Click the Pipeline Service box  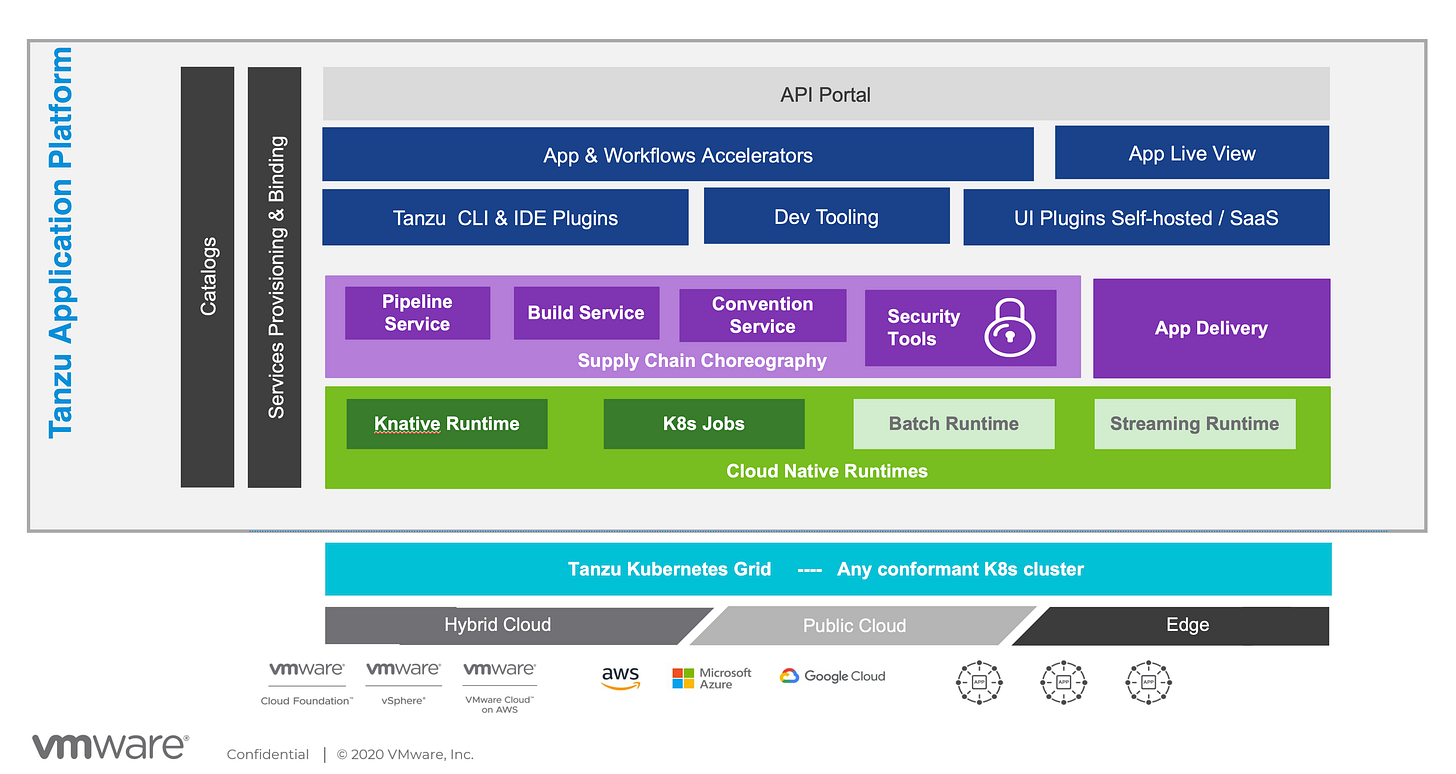coord(417,313)
